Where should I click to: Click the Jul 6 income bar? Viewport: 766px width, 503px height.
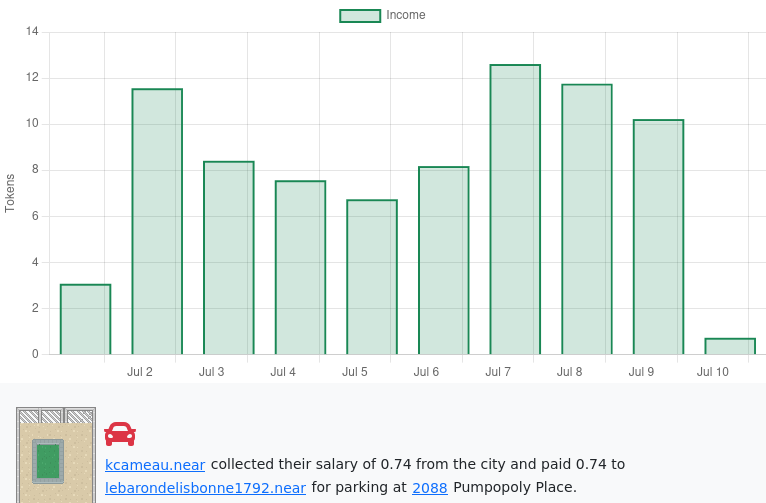point(444,261)
